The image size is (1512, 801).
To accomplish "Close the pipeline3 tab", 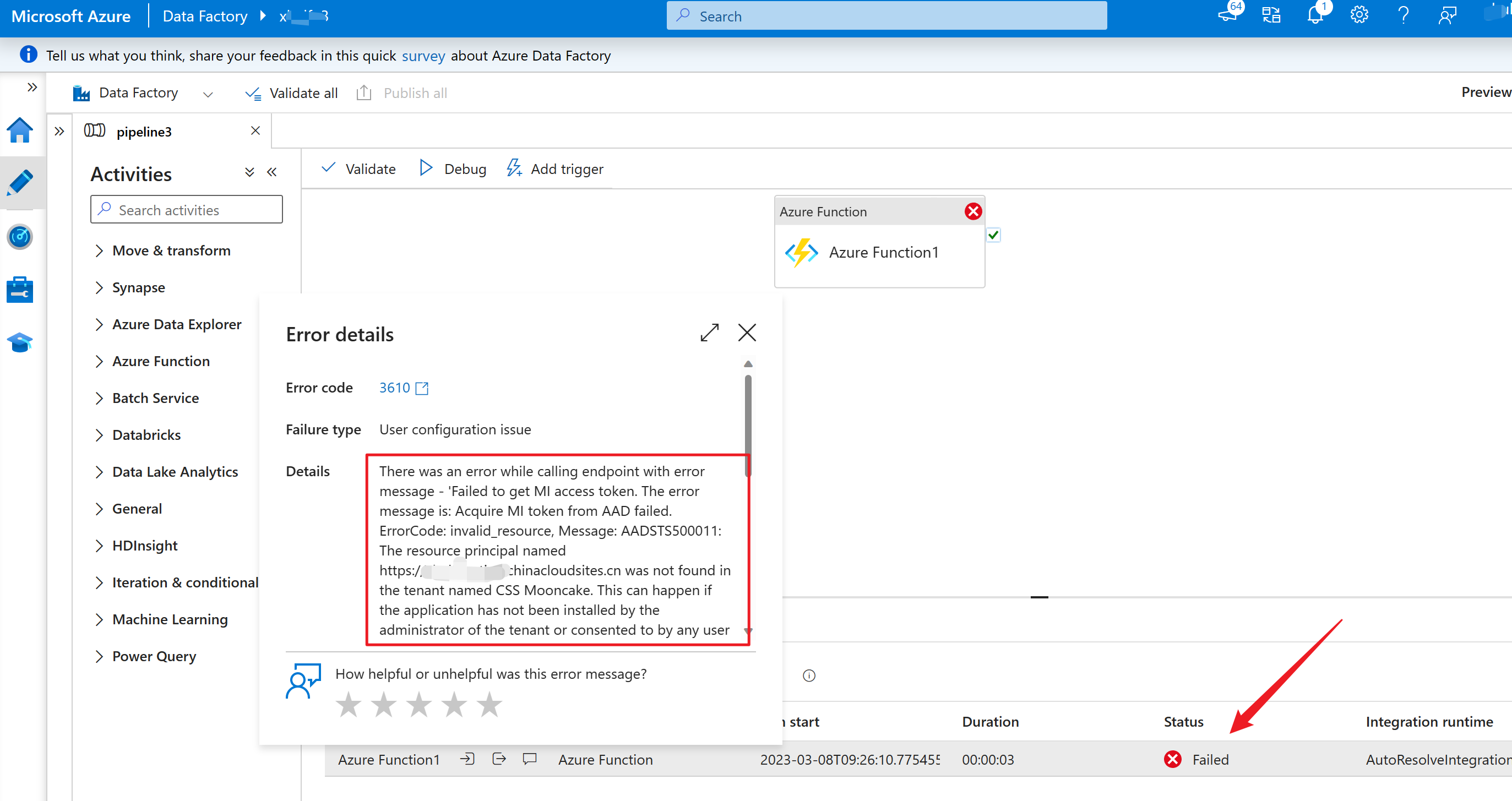I will point(255,130).
